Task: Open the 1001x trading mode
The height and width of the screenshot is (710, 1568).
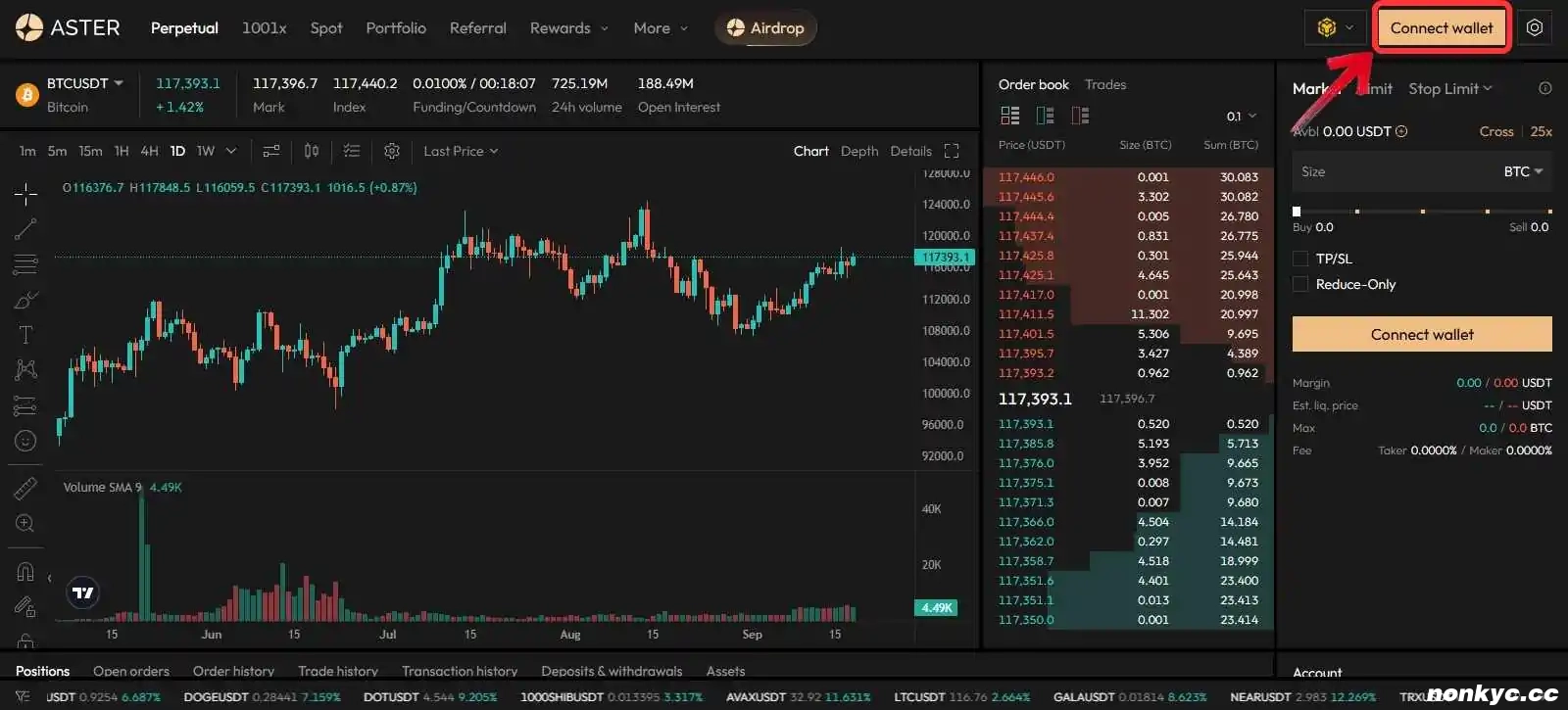Action: click(x=265, y=27)
